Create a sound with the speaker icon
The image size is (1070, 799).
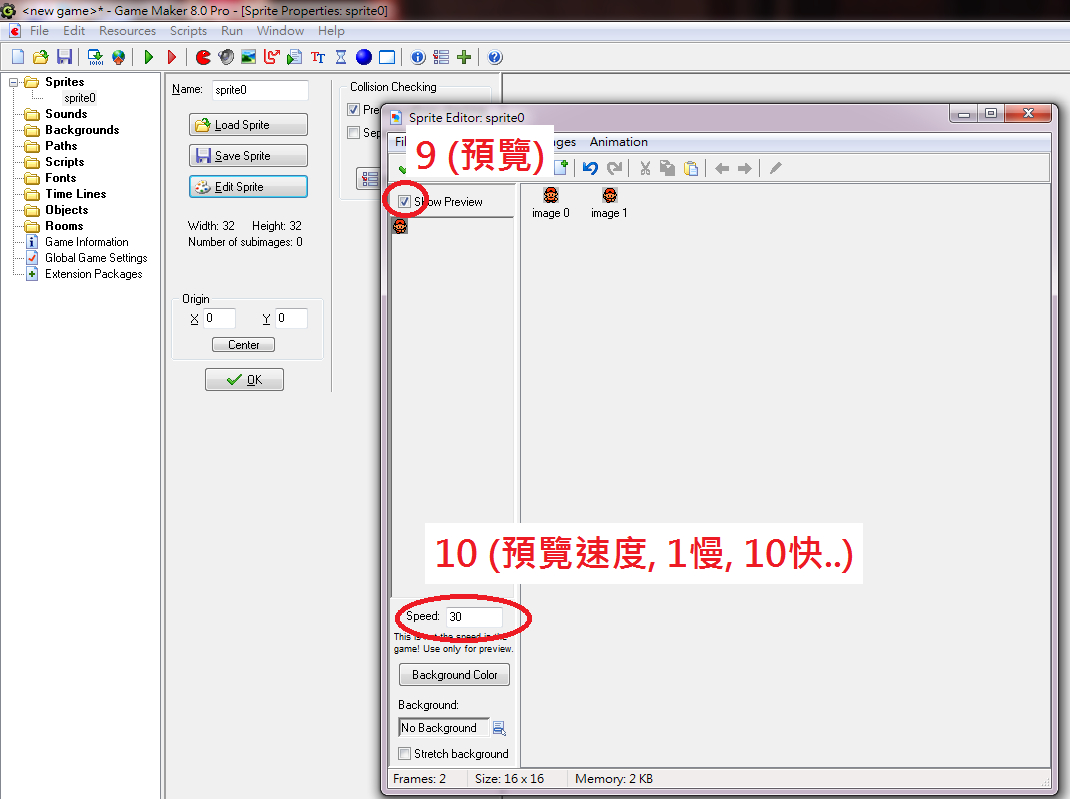coord(226,57)
